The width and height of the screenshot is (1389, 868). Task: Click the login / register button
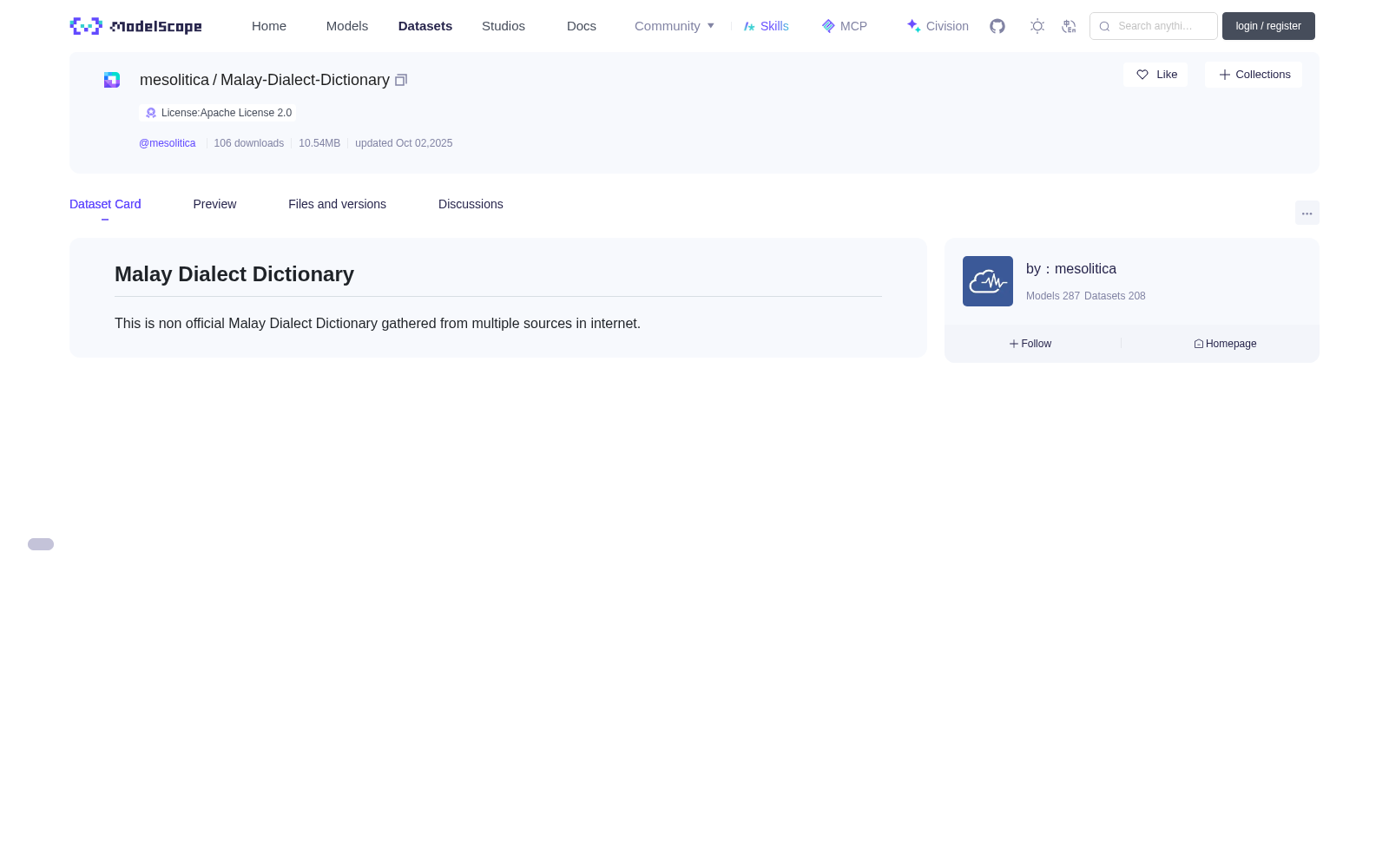(1268, 26)
